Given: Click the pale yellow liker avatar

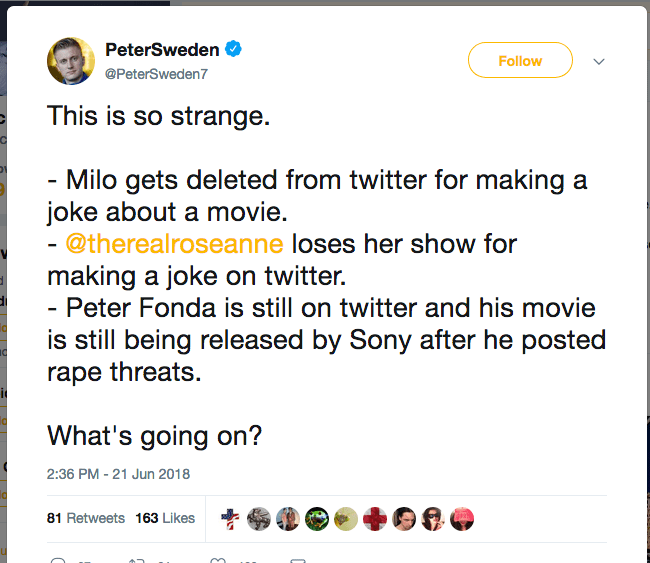Looking at the screenshot, I should (x=346, y=519).
